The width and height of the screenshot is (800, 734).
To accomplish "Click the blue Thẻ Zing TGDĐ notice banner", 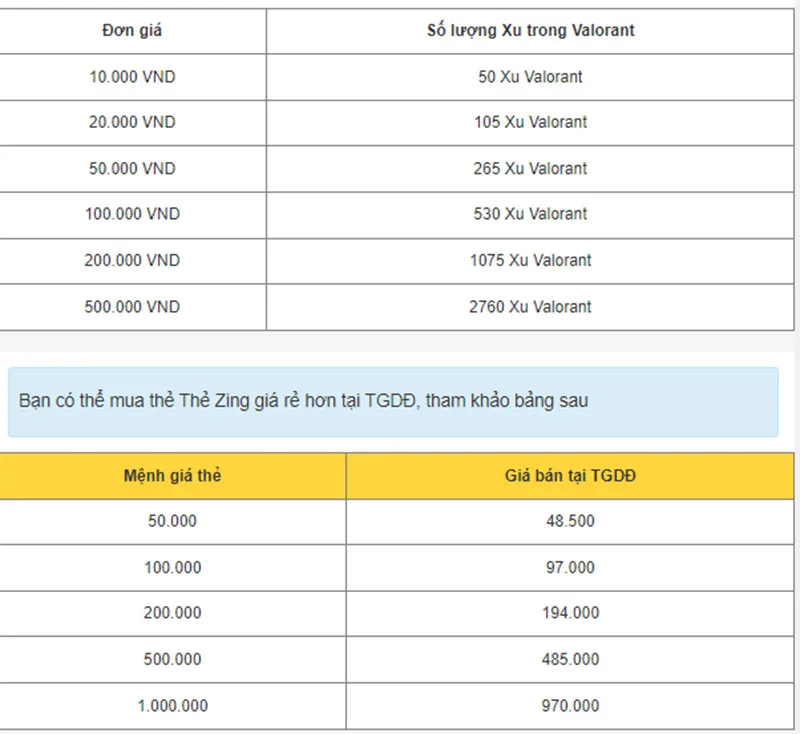I will click(393, 401).
